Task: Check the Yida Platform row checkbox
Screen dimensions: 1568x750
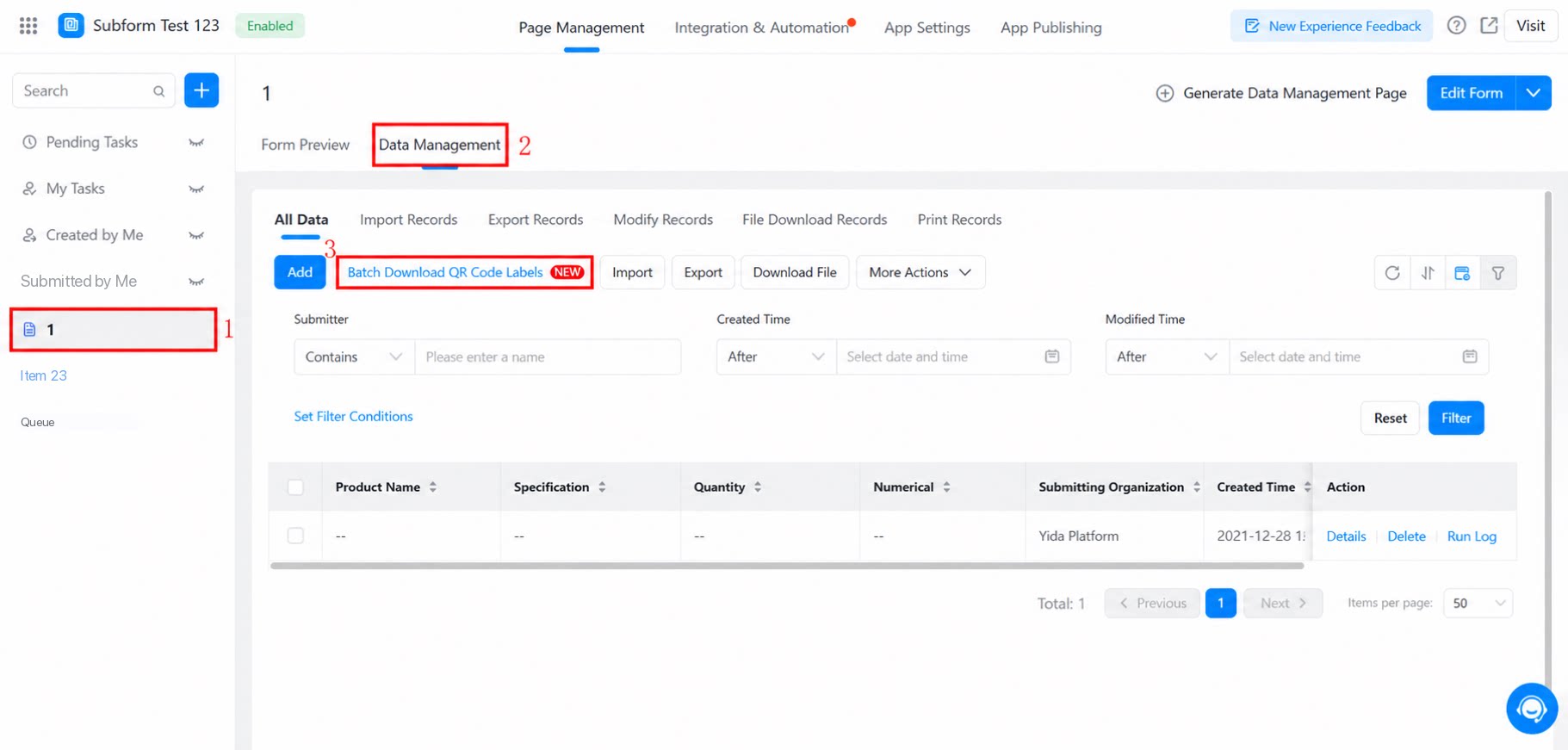Action: click(x=295, y=536)
